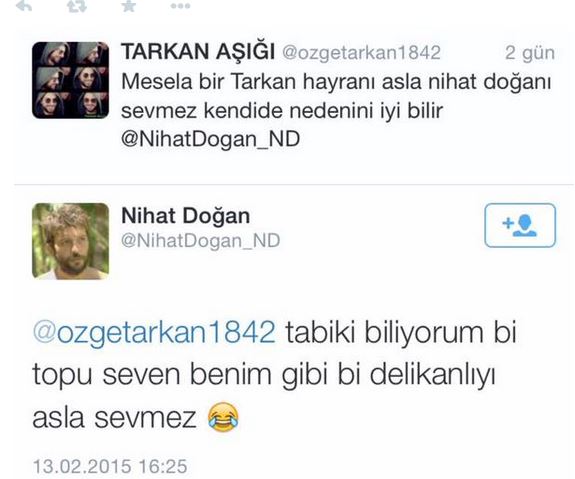Image resolution: width=575 pixels, height=479 pixels.
Task: Tap the reply arrow icon
Action: 24,5
